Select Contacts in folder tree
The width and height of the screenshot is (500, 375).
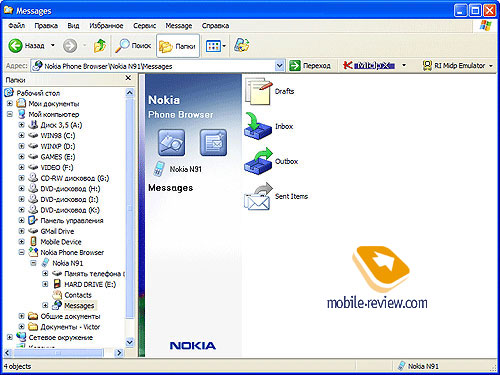pos(78,295)
